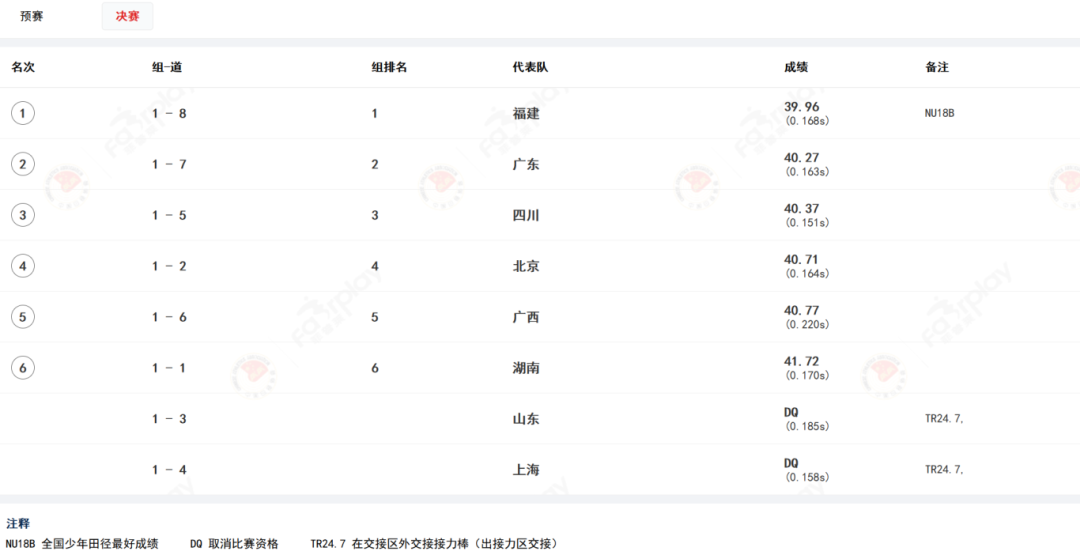Click the rank 2 circle badge
The image size is (1080, 555).
tap(23, 164)
